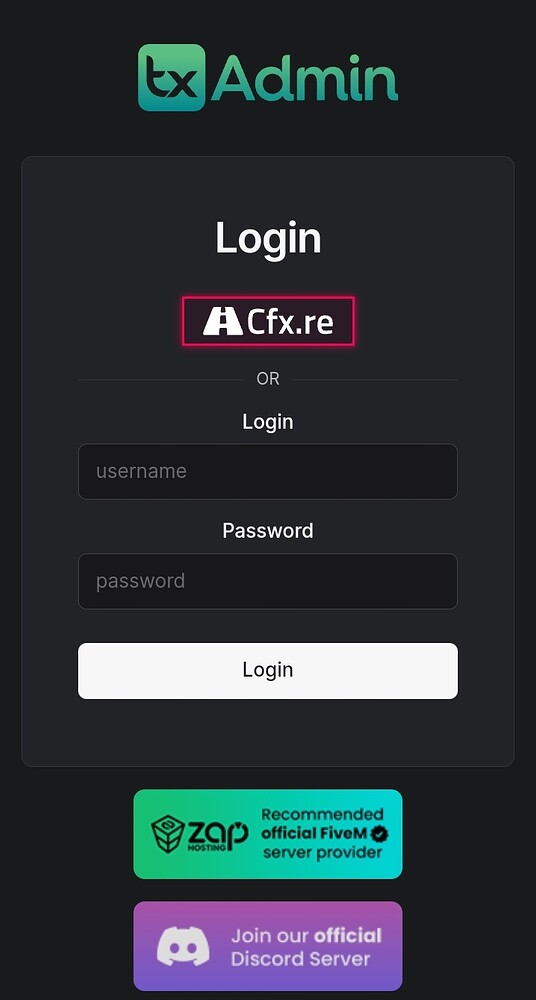Click the green tx square logo icon

(172, 77)
